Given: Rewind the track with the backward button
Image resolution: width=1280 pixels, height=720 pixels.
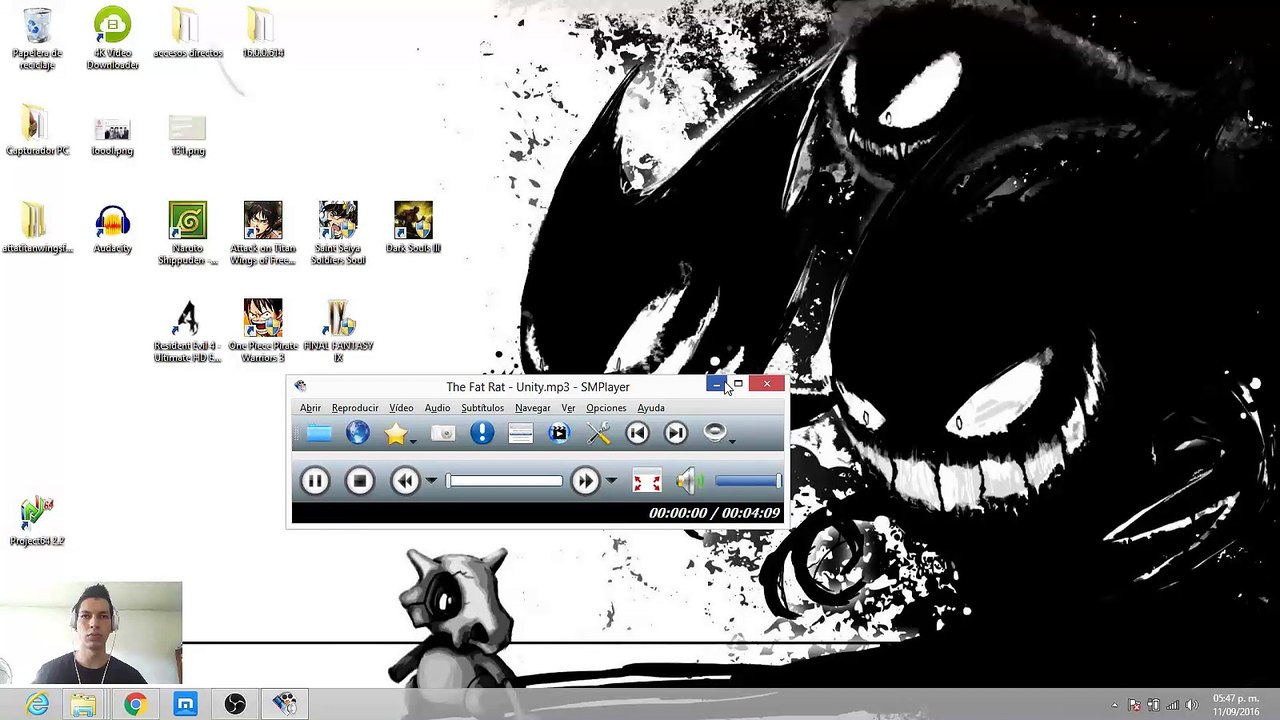Looking at the screenshot, I should pyautogui.click(x=405, y=482).
